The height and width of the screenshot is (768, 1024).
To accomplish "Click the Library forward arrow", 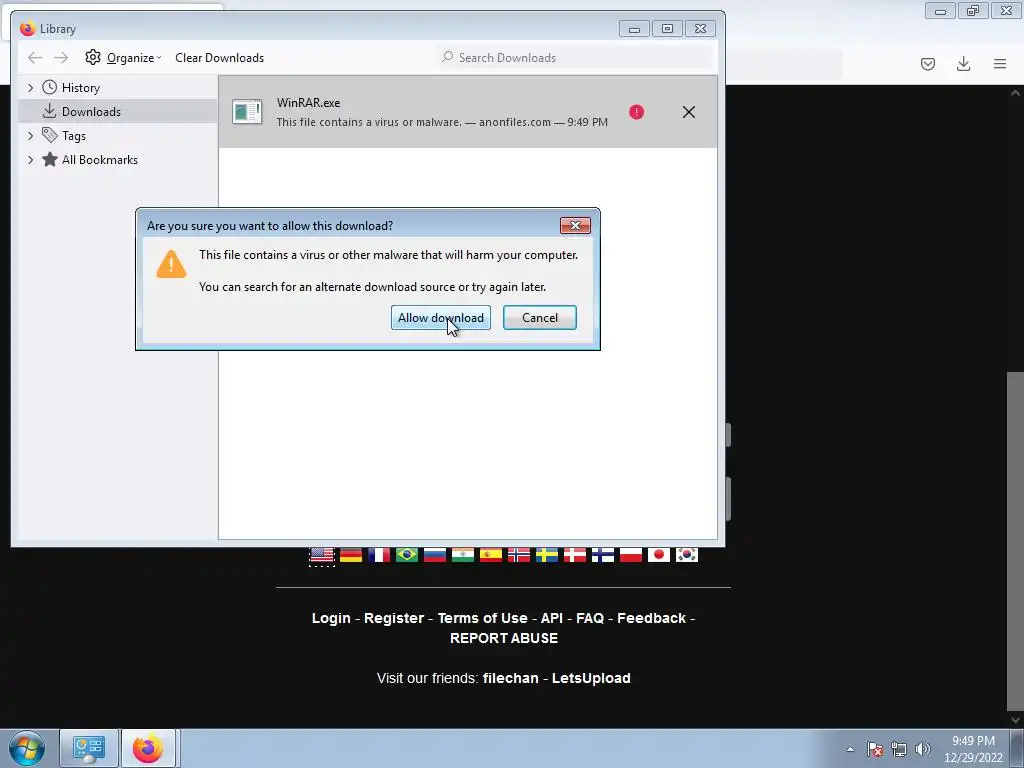I will pos(61,57).
